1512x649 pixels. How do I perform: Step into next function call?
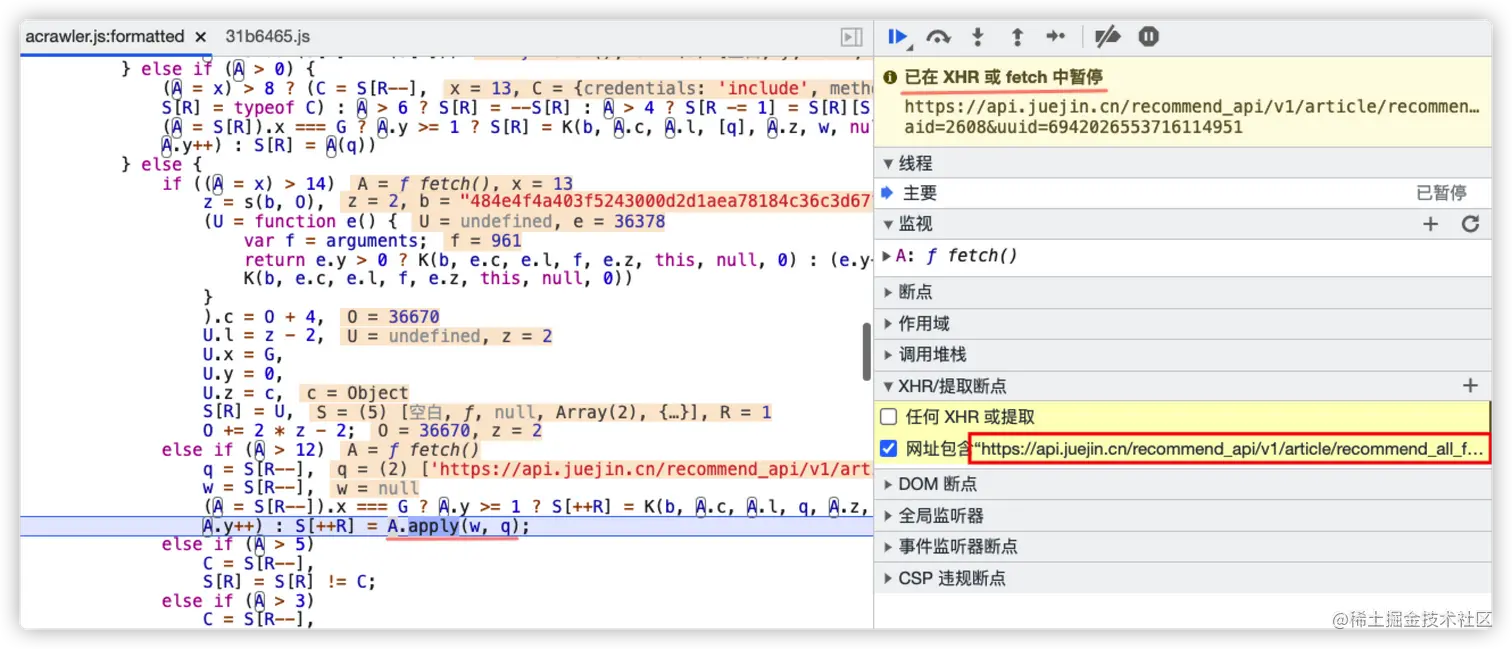point(978,38)
